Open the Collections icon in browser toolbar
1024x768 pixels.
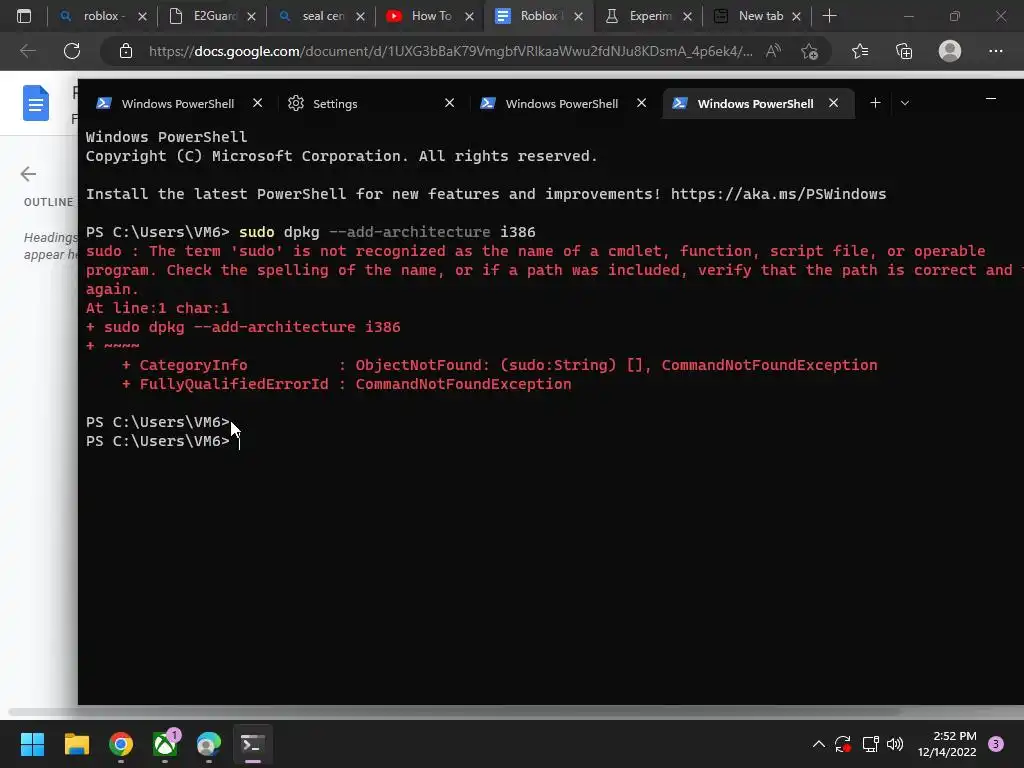pyautogui.click(x=904, y=51)
